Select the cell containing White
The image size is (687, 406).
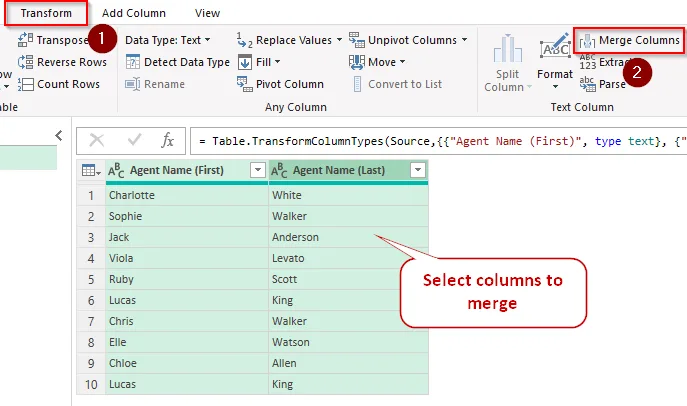[348, 195]
